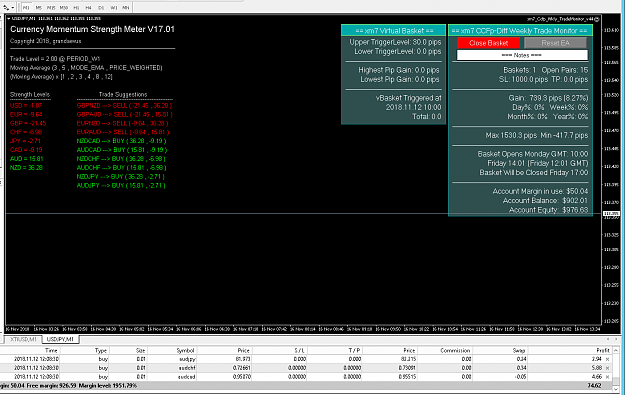Click the xm7 CCFp-Diff Weekly Trade Monitor header
Viewport: 625px width, 395px height.
520,31
